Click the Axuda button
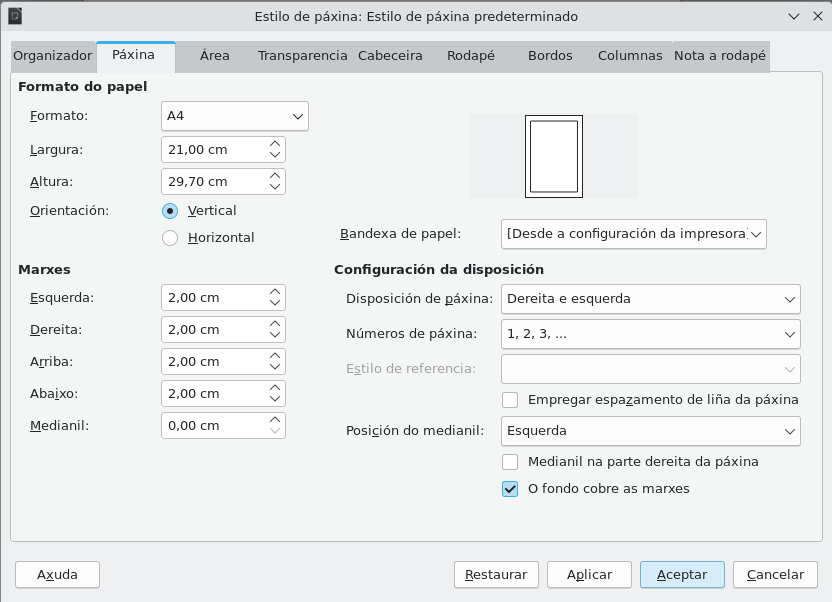832x602 pixels. click(57, 575)
